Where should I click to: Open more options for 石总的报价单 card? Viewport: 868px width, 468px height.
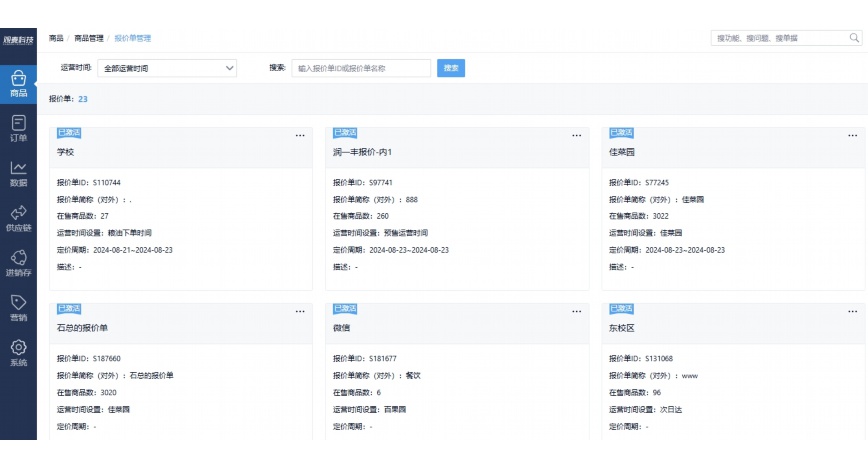(x=300, y=311)
